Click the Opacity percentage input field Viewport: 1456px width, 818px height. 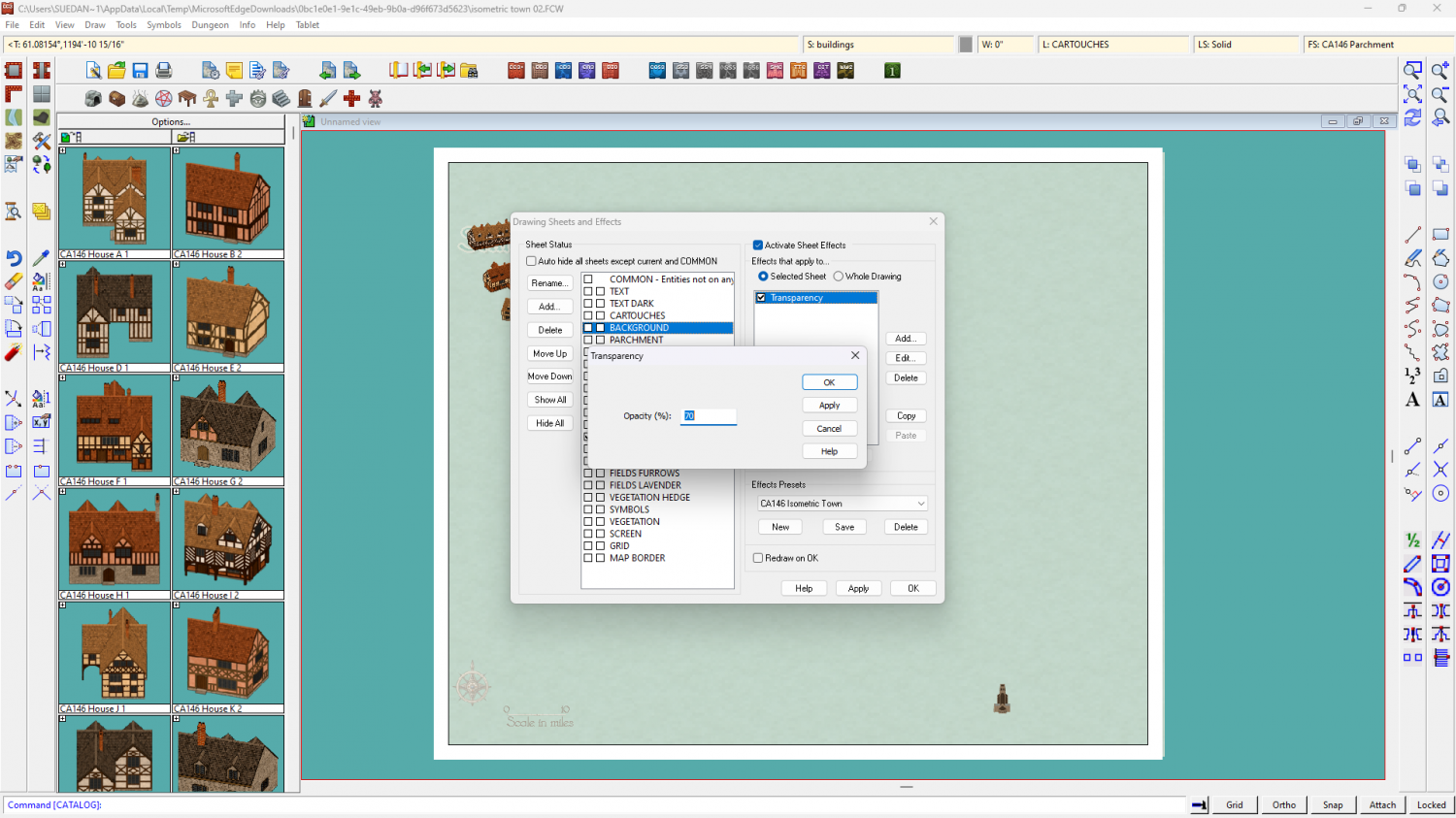point(710,416)
